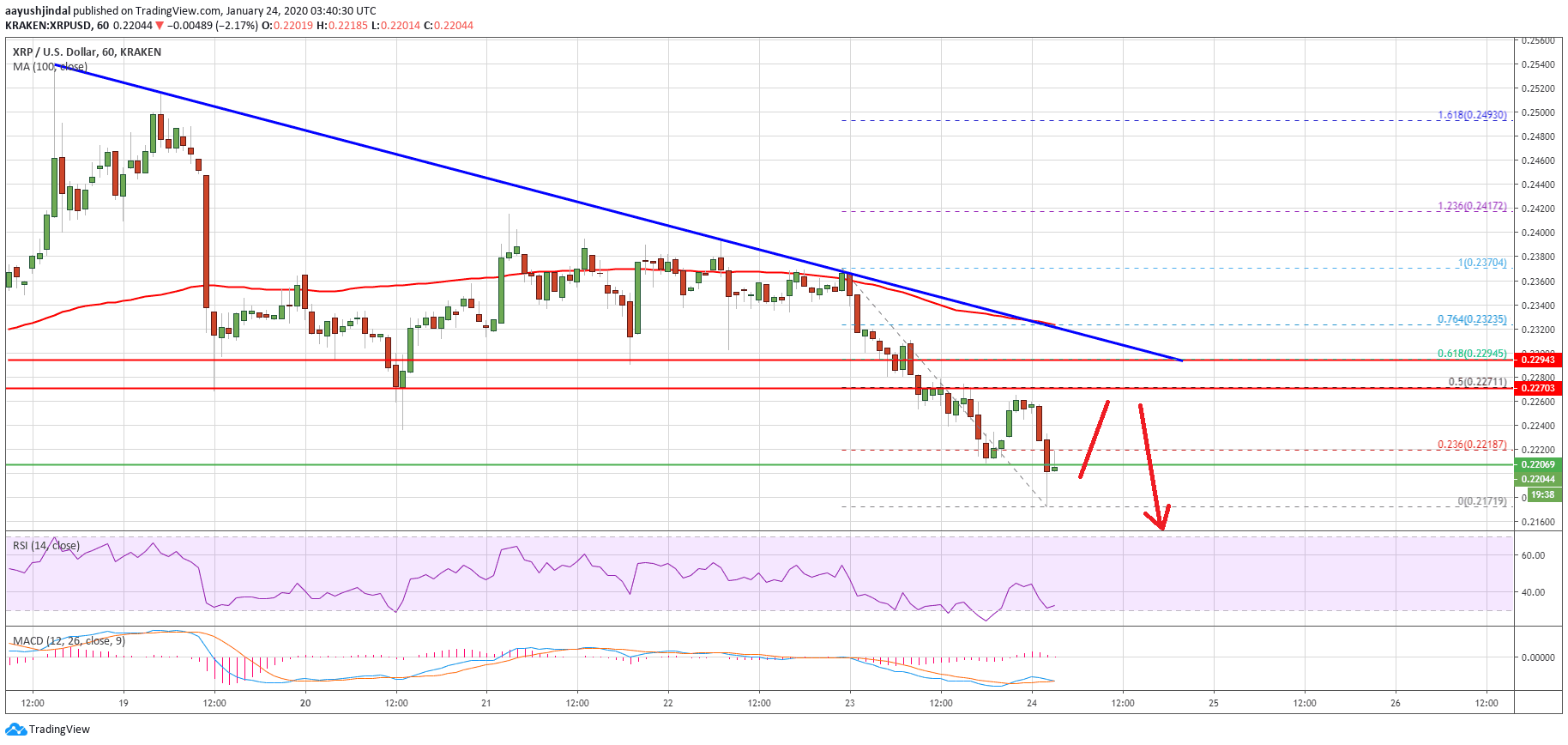Click the MACD (12, 26, close, 9) label
Viewport: 1568px width, 745px height.
pos(69,641)
